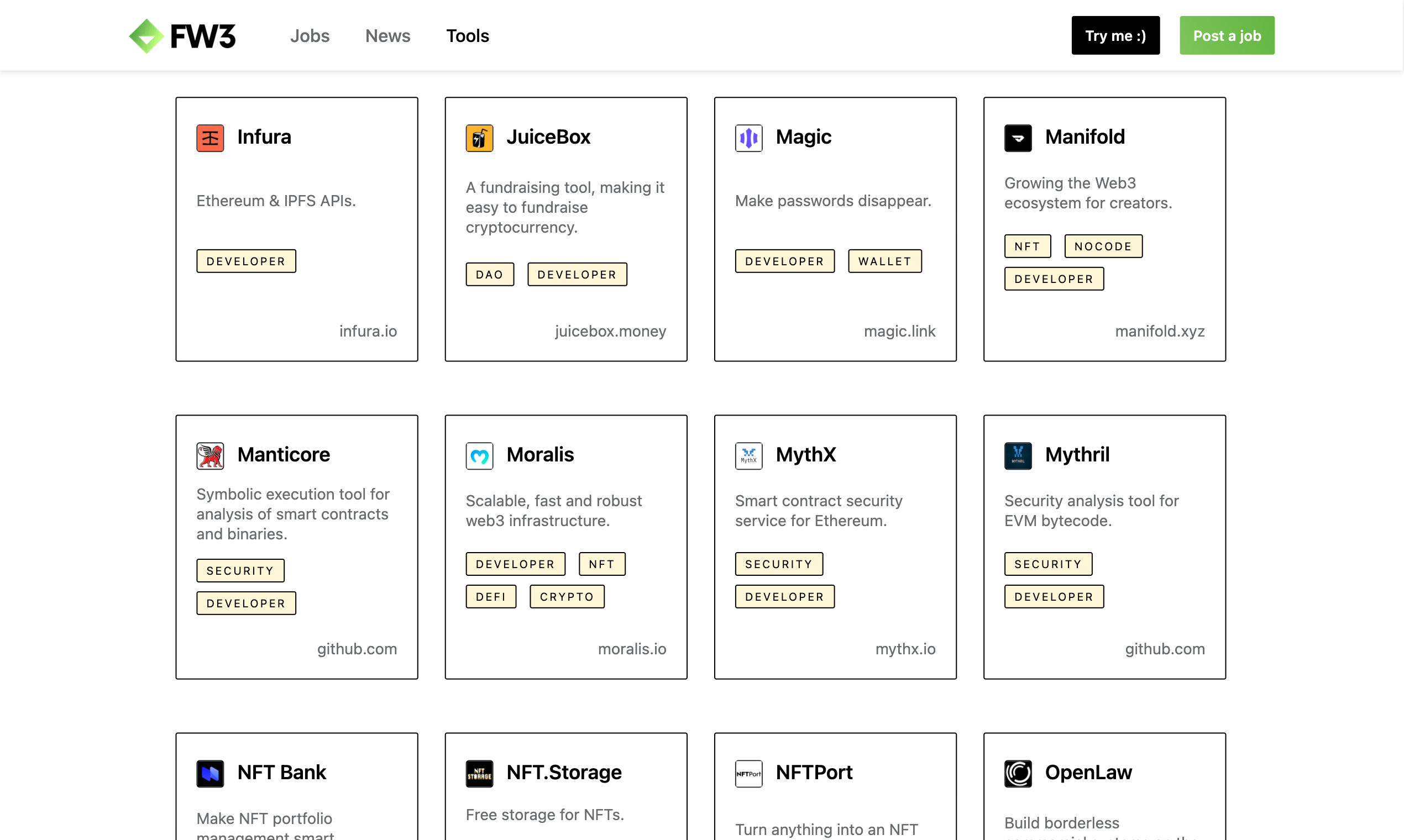The height and width of the screenshot is (840, 1404).
Task: Select the DEVELOPER tag on JuiceBox card
Action: click(577, 274)
